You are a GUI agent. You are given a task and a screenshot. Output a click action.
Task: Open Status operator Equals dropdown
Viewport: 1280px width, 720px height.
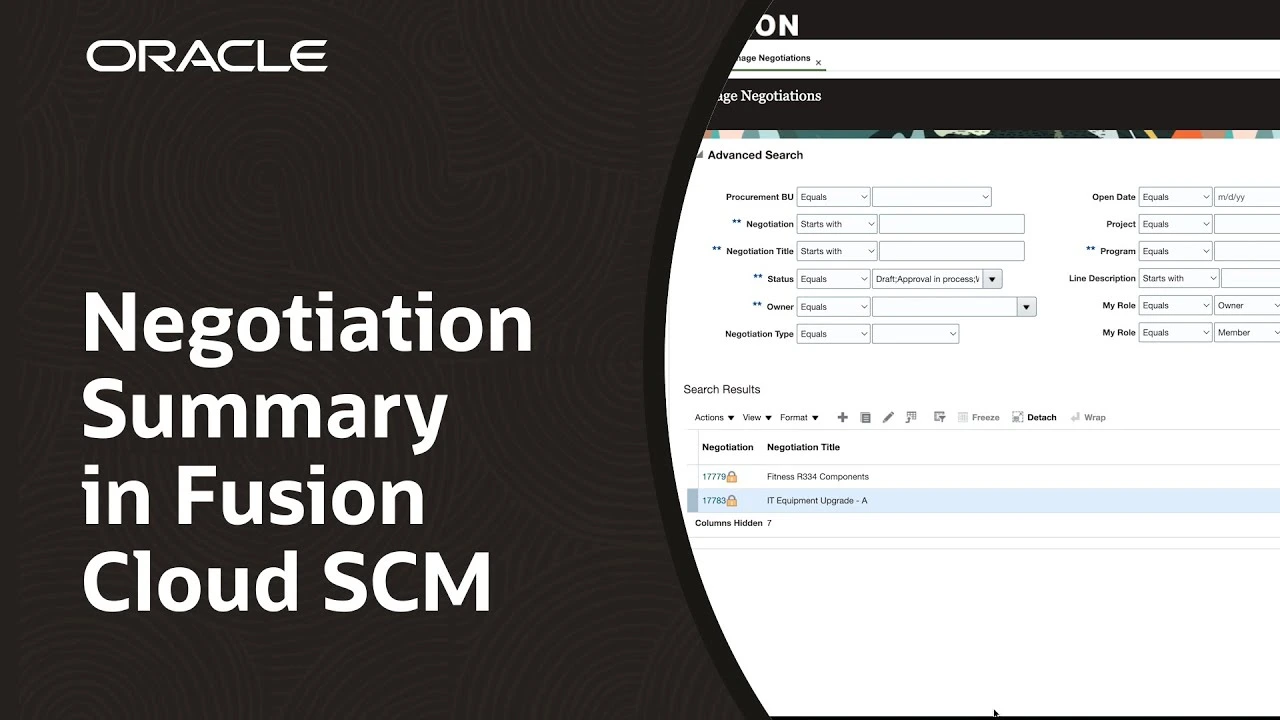tap(833, 279)
